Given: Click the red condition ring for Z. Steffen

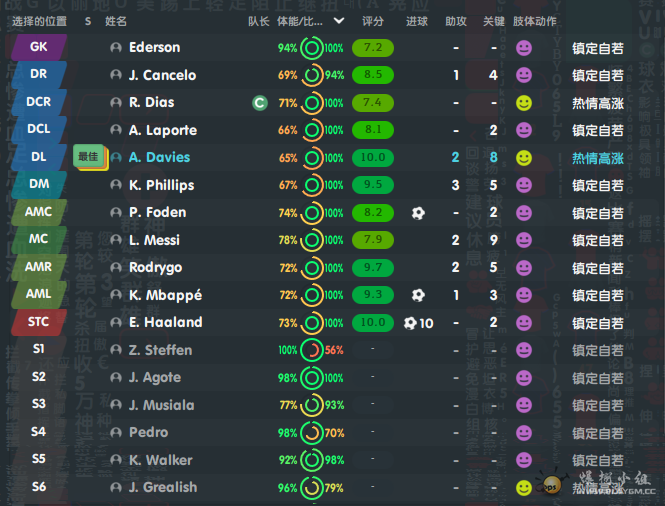Looking at the screenshot, I should click(x=311, y=350).
